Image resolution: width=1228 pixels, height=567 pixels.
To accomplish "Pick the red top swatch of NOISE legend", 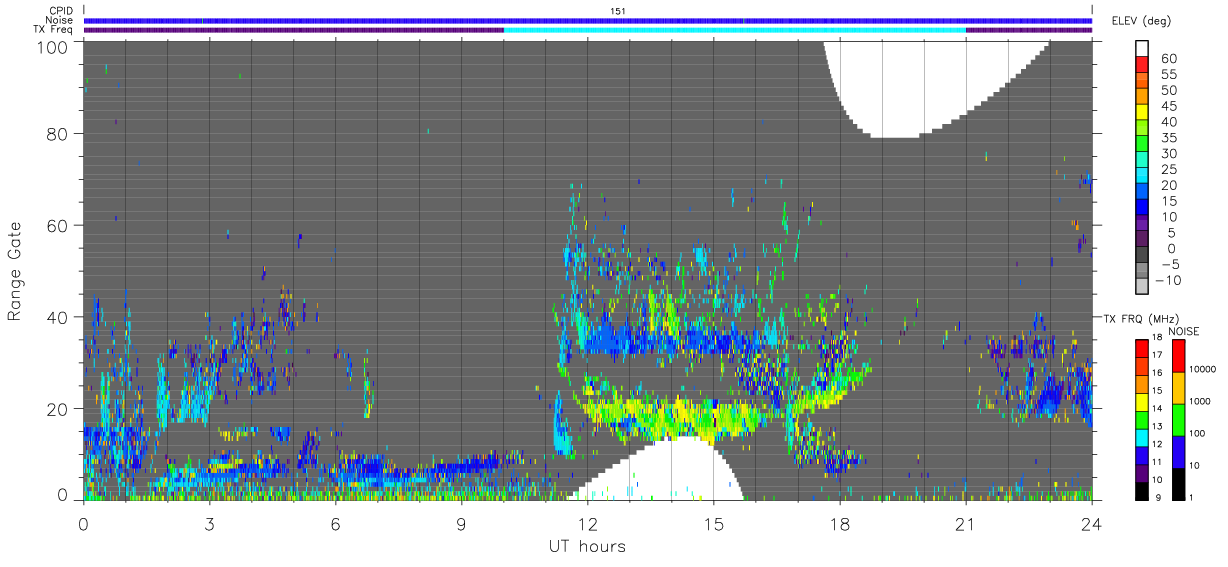I will tap(1178, 356).
